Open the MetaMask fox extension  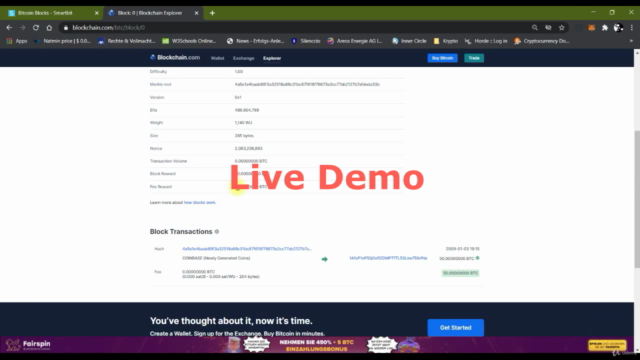591,28
